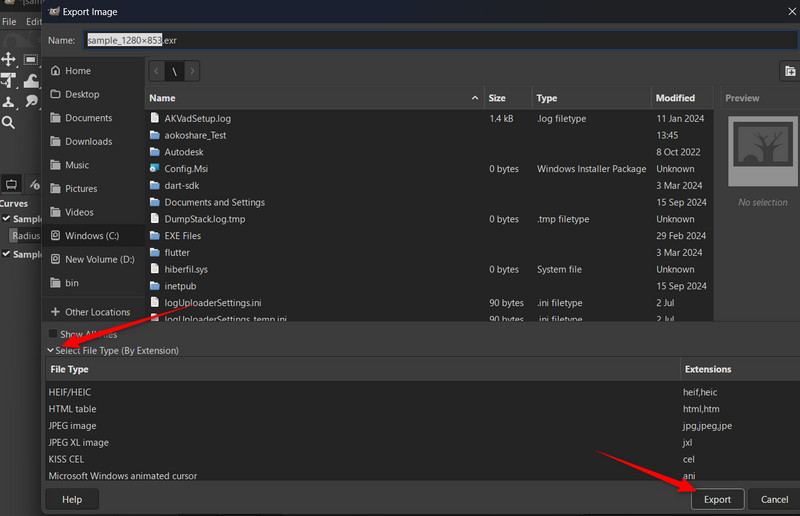Open Videos in the places sidebar
Image resolution: width=800 pixels, height=516 pixels.
[93, 212]
